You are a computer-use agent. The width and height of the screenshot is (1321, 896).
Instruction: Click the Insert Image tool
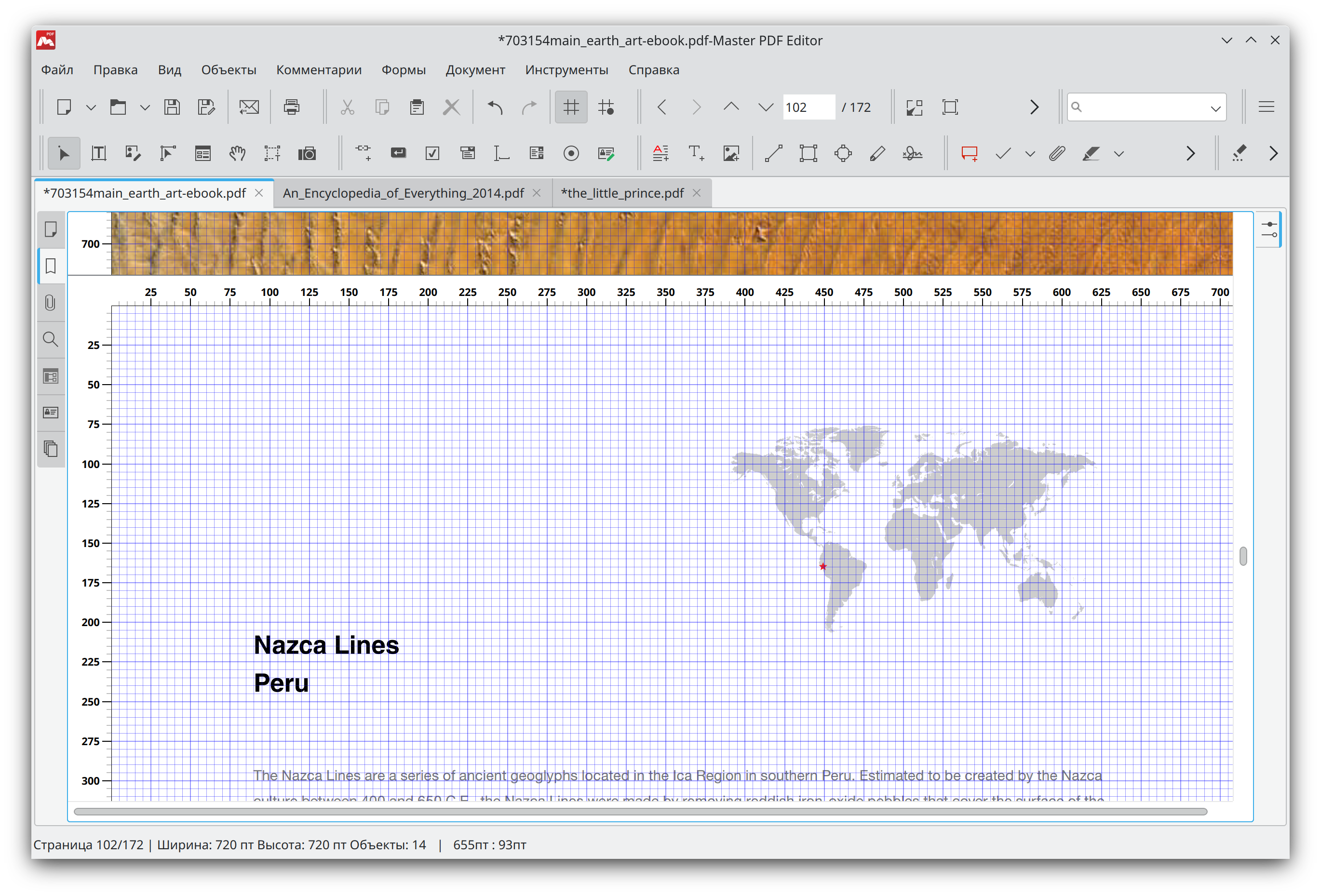[731, 153]
